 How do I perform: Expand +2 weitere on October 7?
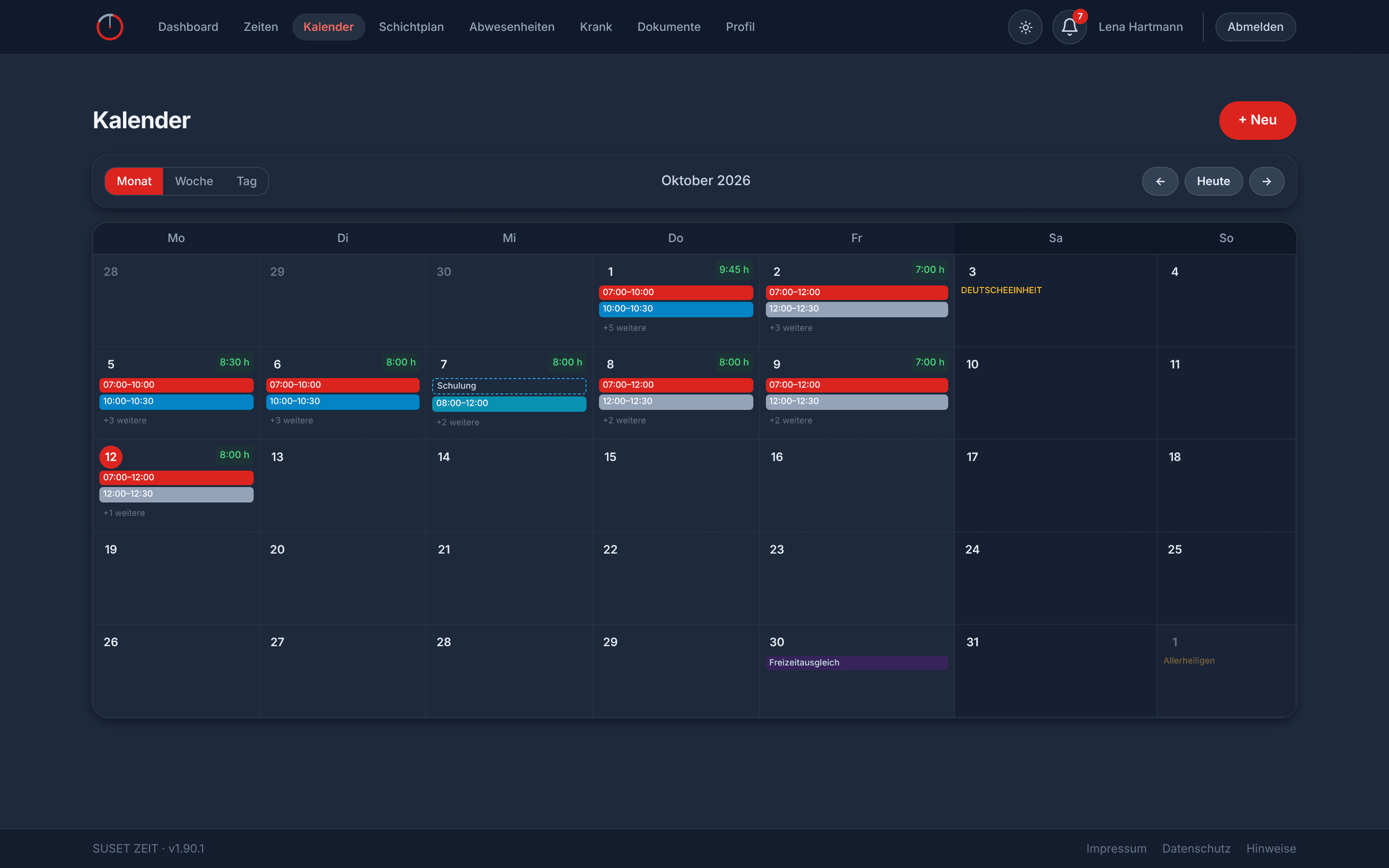point(458,422)
